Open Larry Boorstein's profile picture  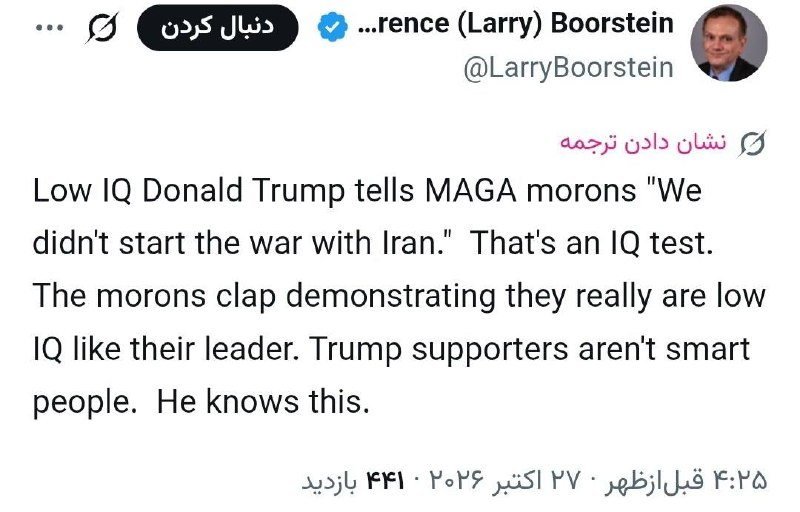click(x=729, y=43)
